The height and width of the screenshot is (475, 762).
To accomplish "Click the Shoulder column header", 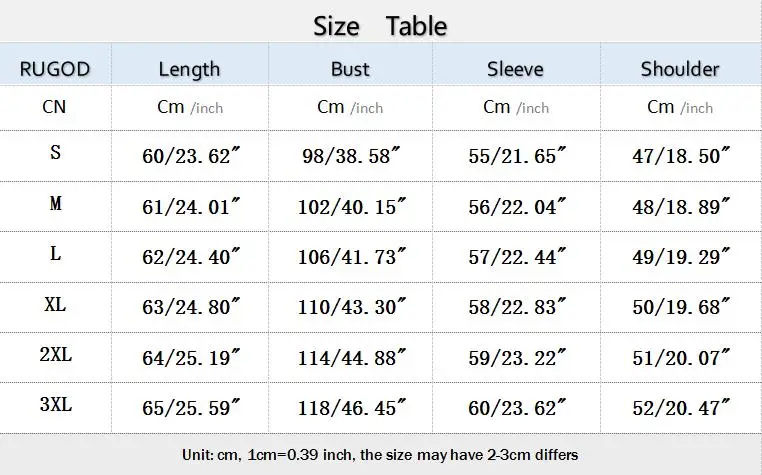I will coord(680,69).
